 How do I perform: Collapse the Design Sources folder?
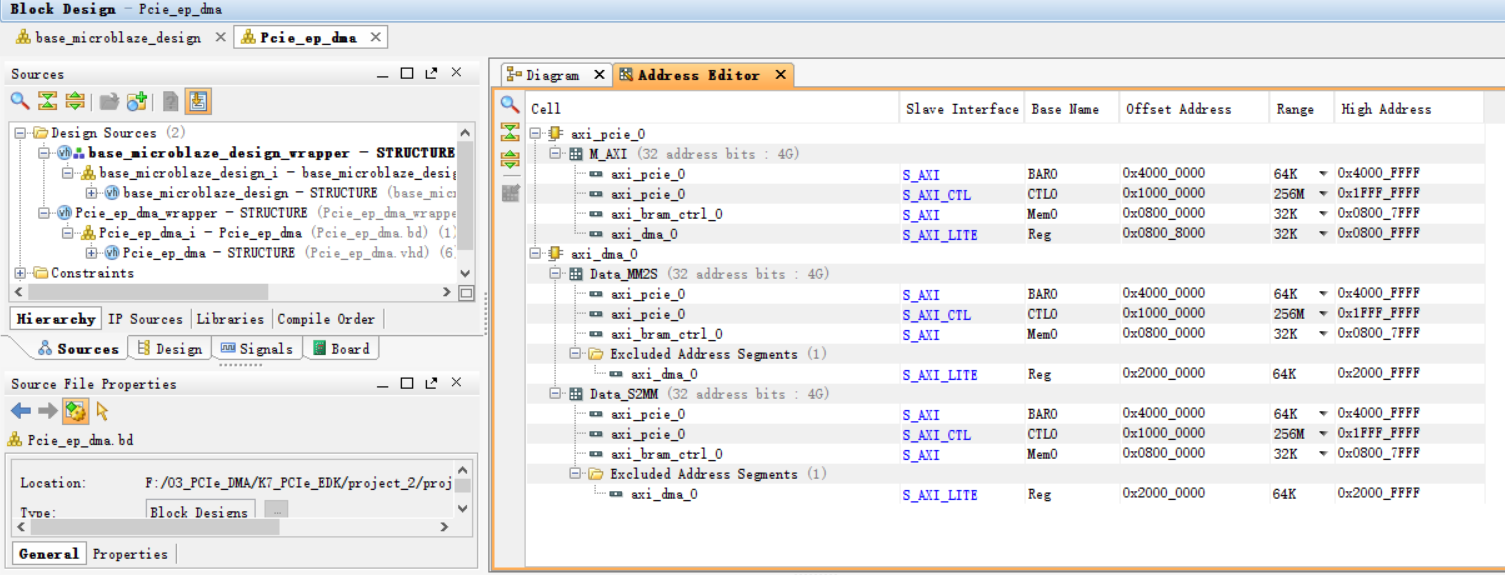click(x=20, y=133)
